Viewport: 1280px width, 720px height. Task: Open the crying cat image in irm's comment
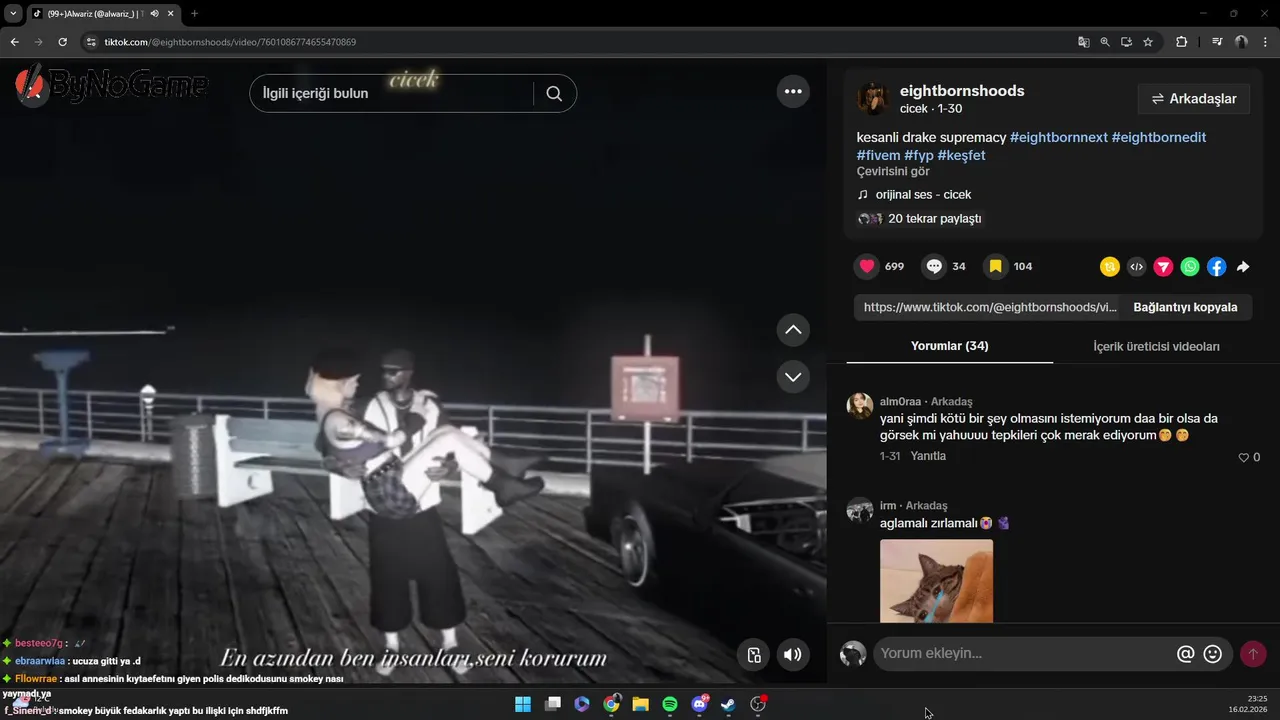pyautogui.click(x=936, y=581)
